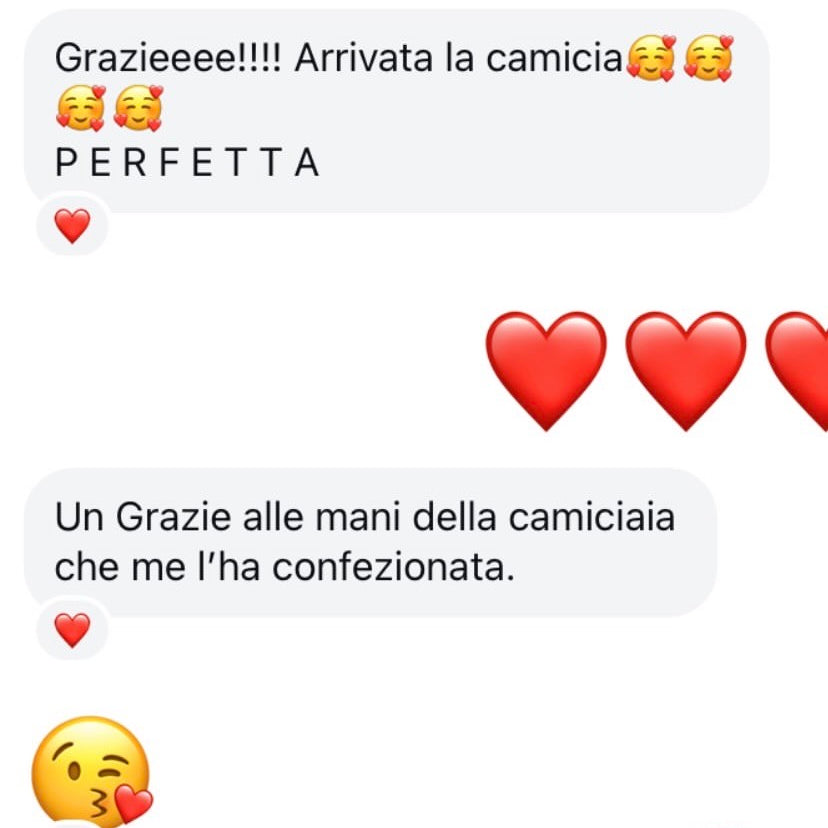The width and height of the screenshot is (828, 828).
Task: Tap the word camiciaia in the second bubble
Action: [x=592, y=517]
